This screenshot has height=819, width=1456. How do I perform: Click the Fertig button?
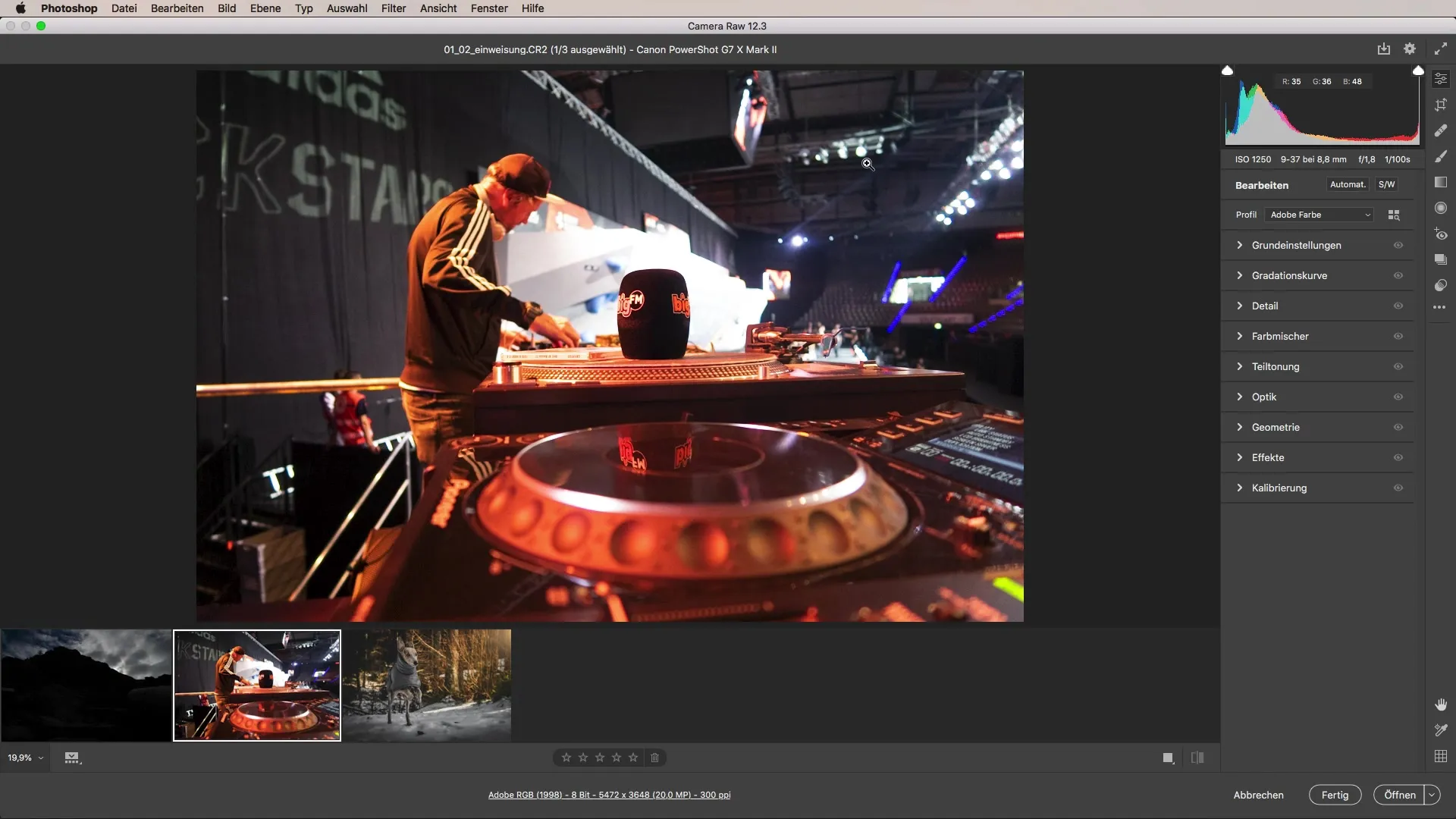(1335, 795)
